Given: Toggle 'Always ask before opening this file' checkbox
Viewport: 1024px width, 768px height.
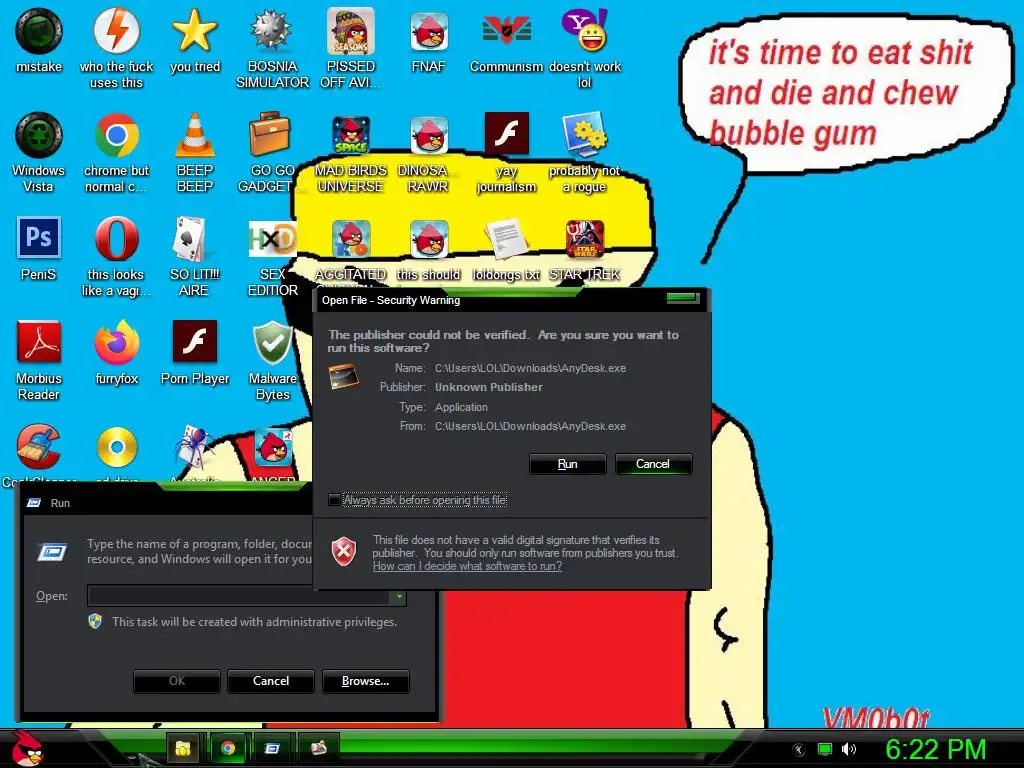Looking at the screenshot, I should [334, 500].
